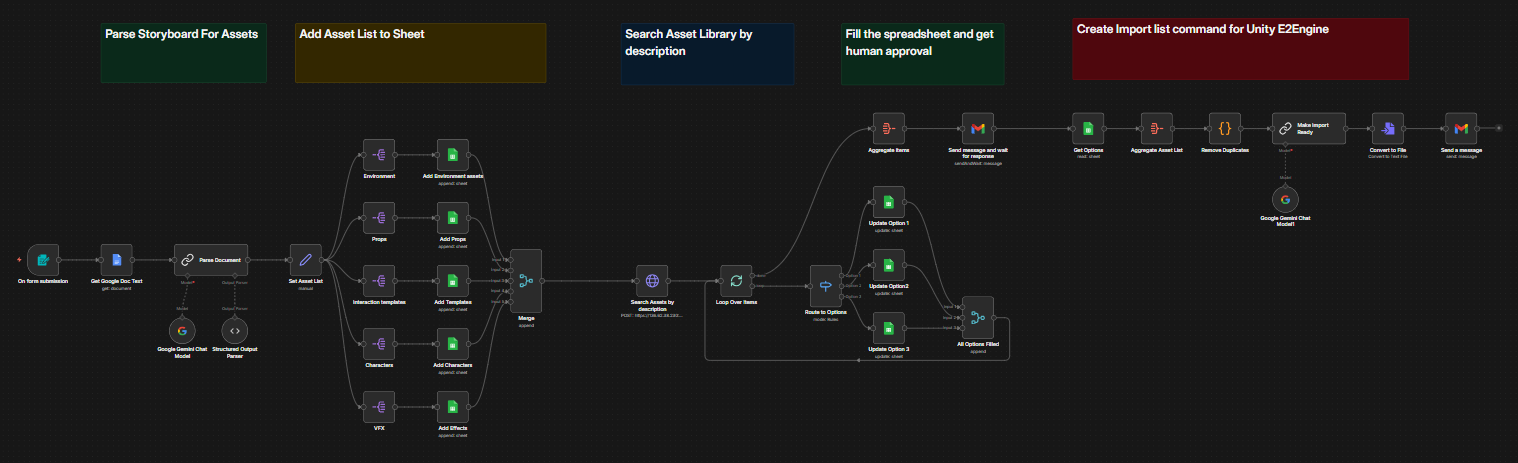Open the Set Asset List node
Image resolution: width=1518 pixels, height=463 pixels.
pos(306,259)
